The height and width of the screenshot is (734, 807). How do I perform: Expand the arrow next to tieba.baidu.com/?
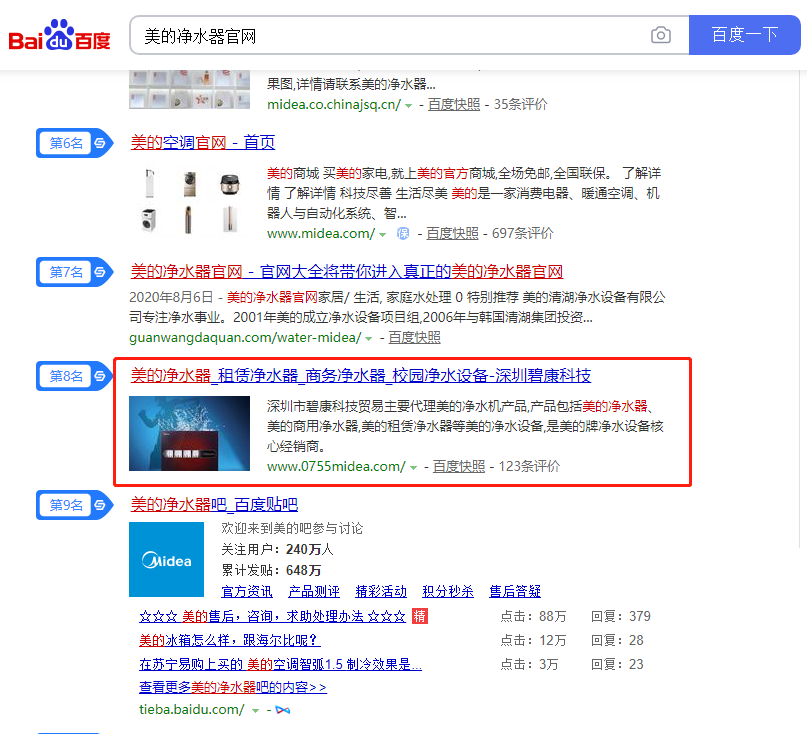coord(255,711)
